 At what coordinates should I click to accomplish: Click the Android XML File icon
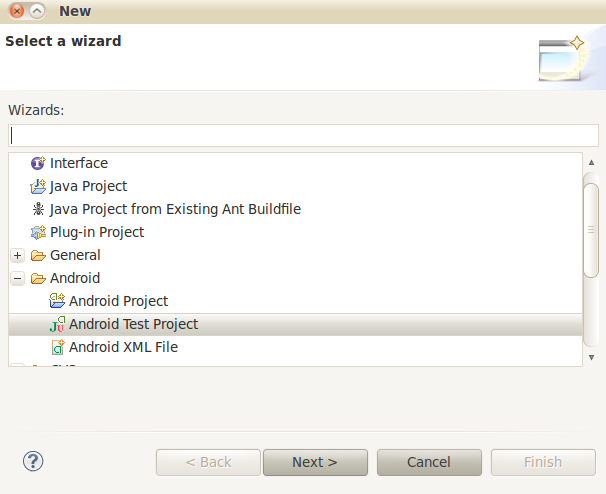(x=57, y=347)
